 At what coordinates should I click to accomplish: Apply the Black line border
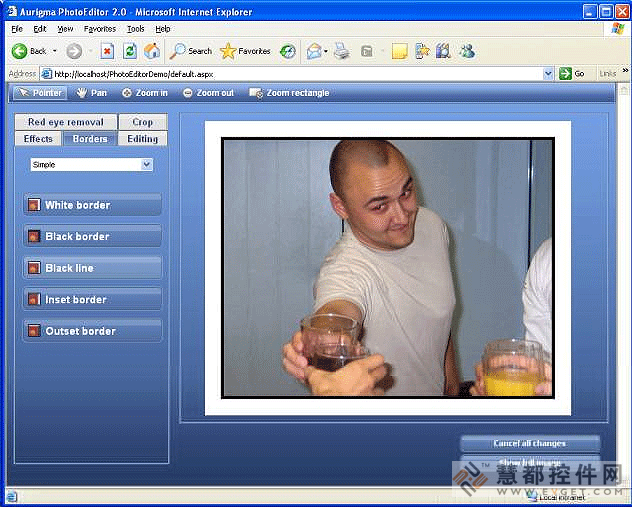pos(92,268)
